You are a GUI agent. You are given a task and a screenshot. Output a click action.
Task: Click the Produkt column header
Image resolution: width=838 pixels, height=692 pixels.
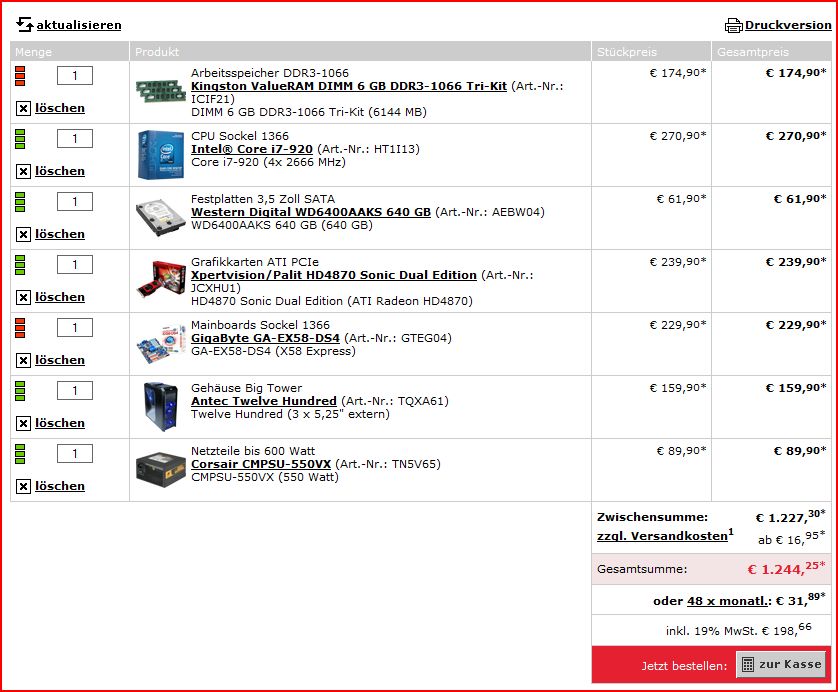pos(360,52)
